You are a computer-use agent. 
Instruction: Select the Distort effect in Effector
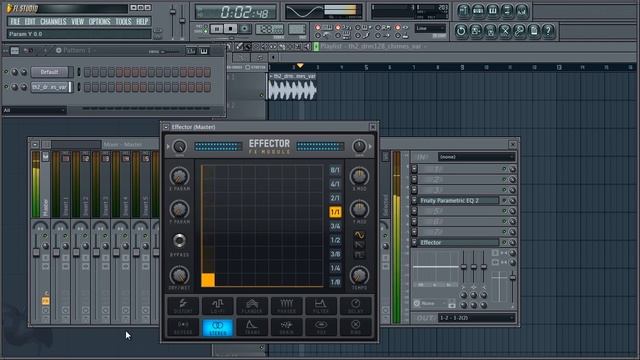pos(183,306)
